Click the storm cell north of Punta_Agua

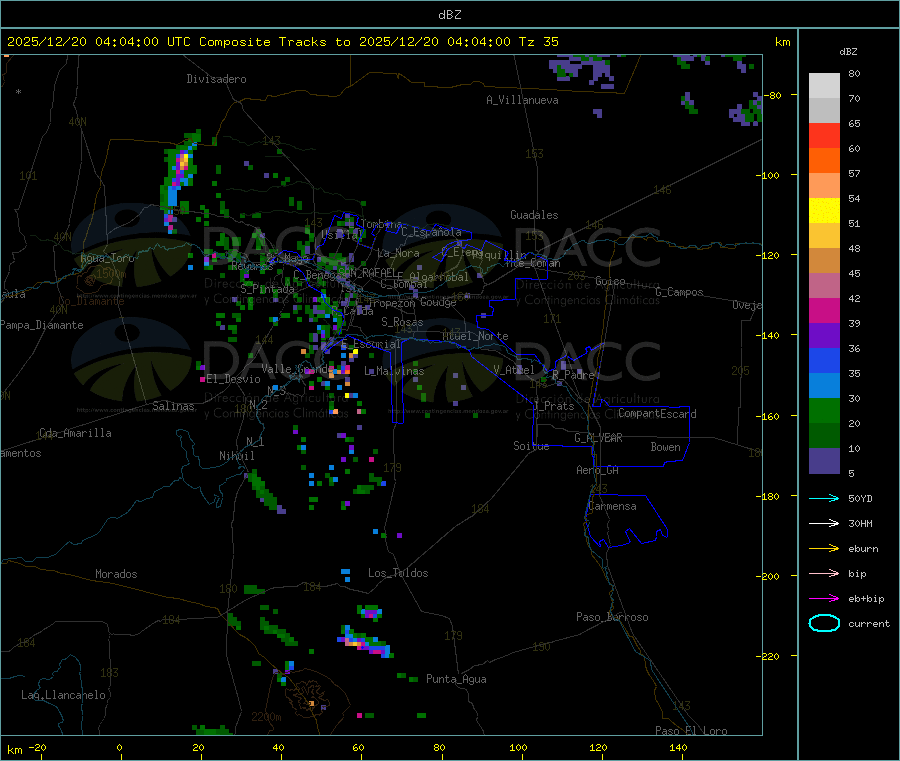click(x=365, y=642)
